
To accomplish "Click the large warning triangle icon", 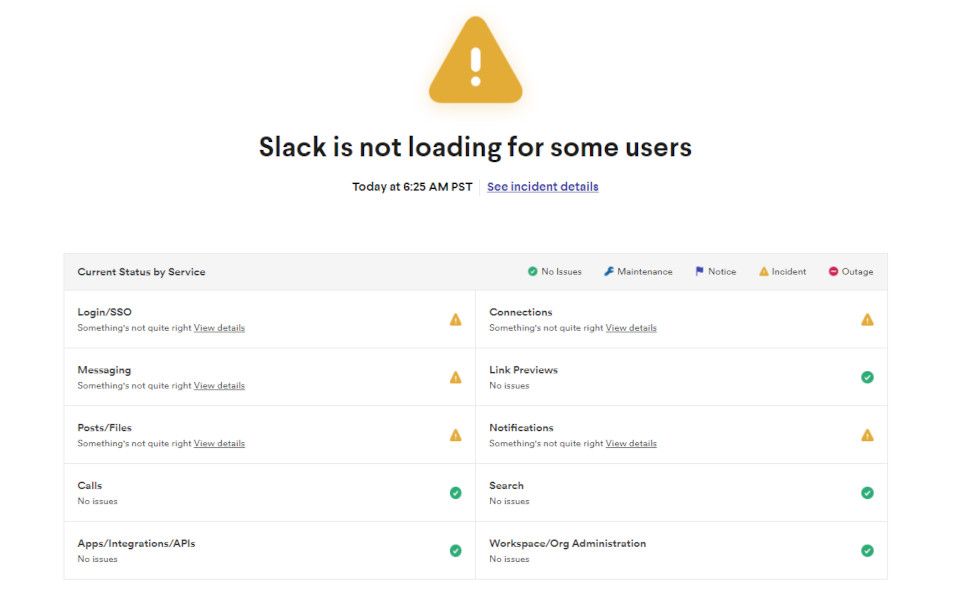I will (475, 60).
